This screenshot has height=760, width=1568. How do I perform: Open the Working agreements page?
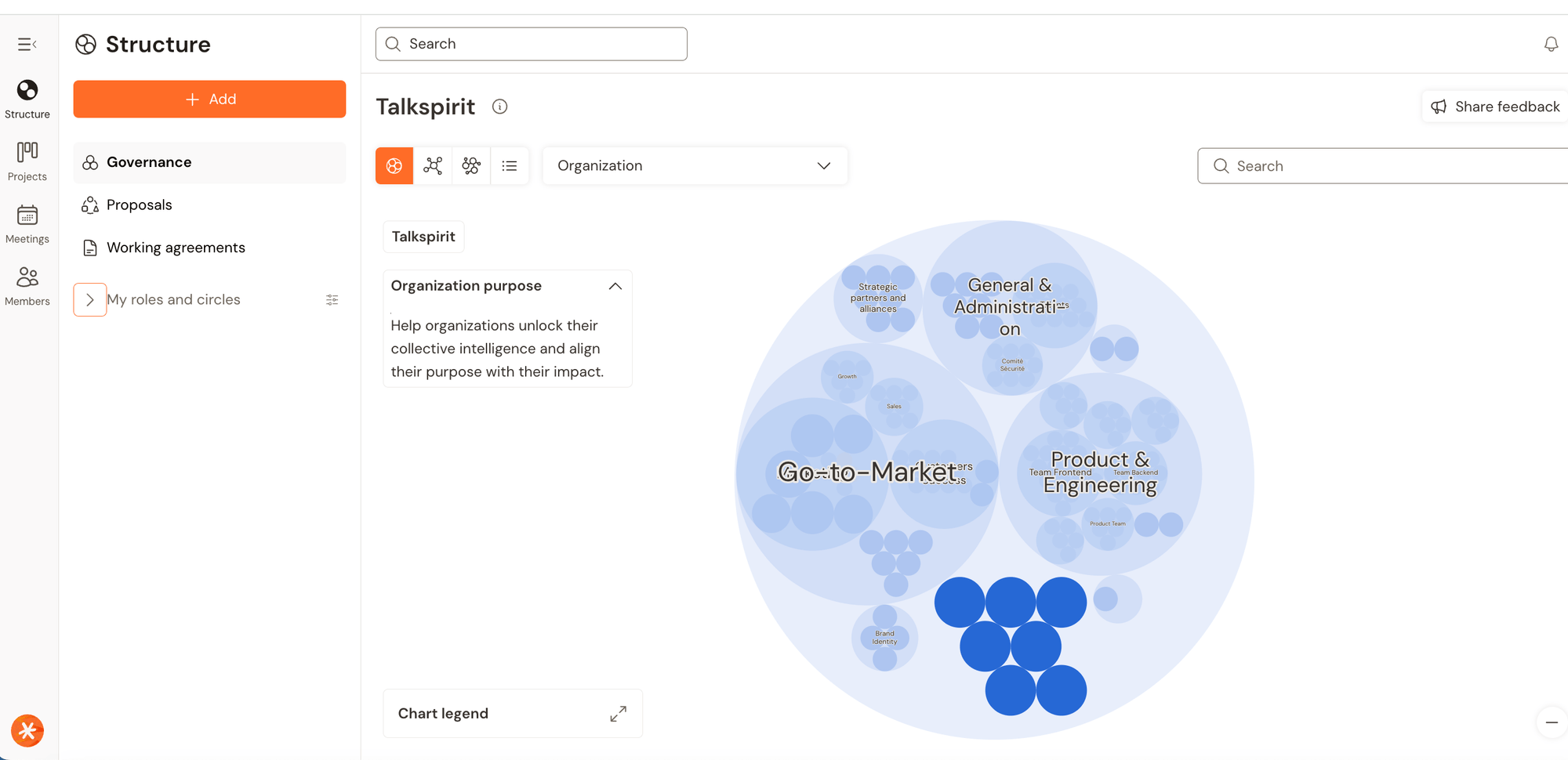176,248
